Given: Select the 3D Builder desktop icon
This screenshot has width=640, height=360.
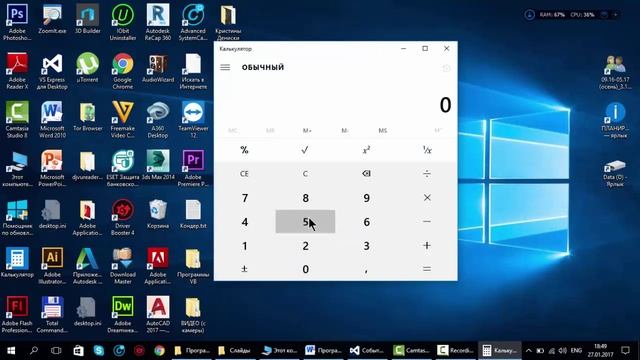Looking at the screenshot, I should (87, 19).
